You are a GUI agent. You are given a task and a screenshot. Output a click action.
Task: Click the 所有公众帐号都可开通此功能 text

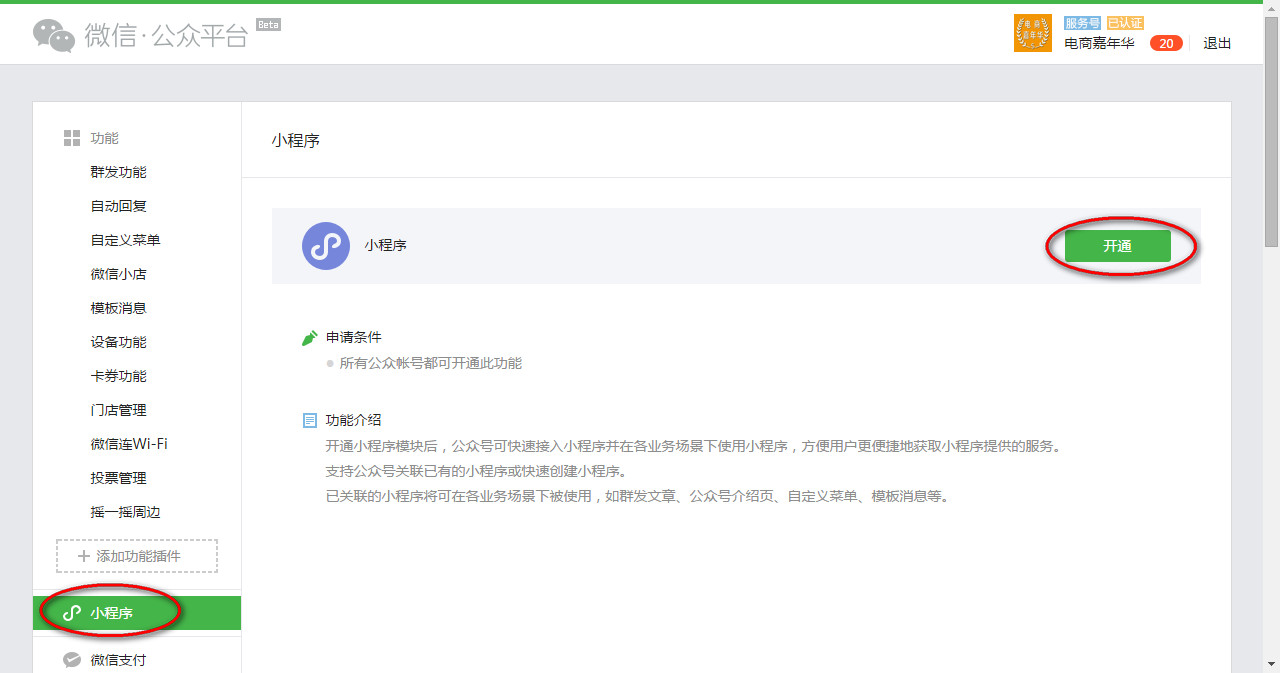pos(431,363)
